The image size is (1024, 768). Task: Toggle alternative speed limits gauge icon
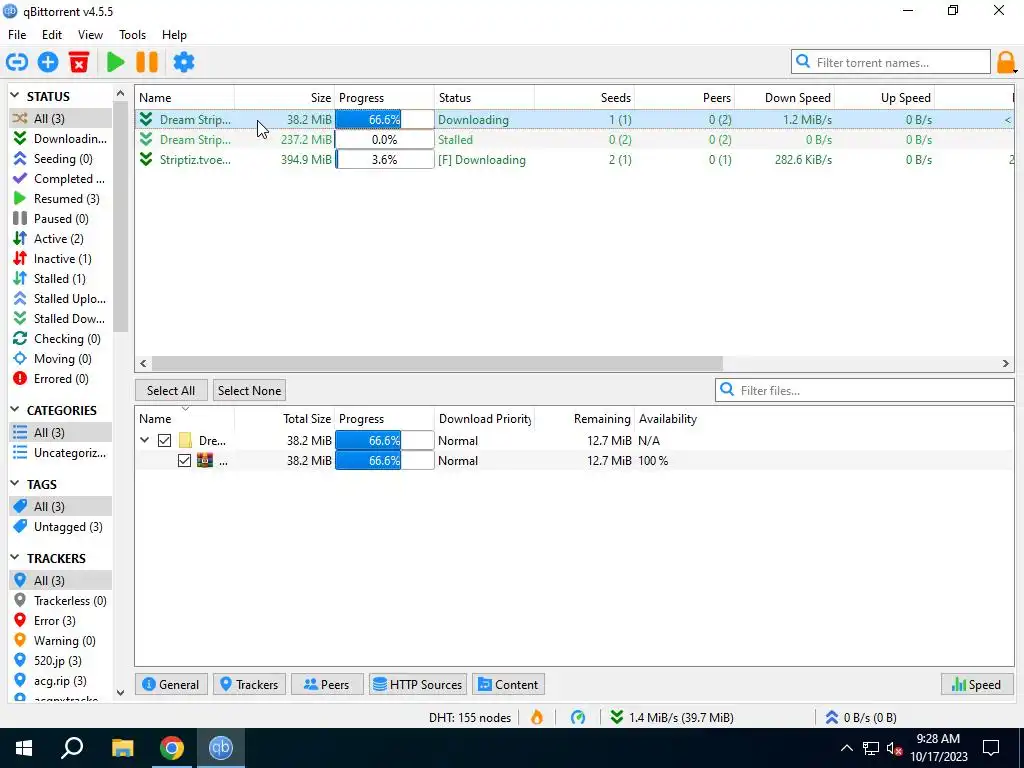(578, 717)
